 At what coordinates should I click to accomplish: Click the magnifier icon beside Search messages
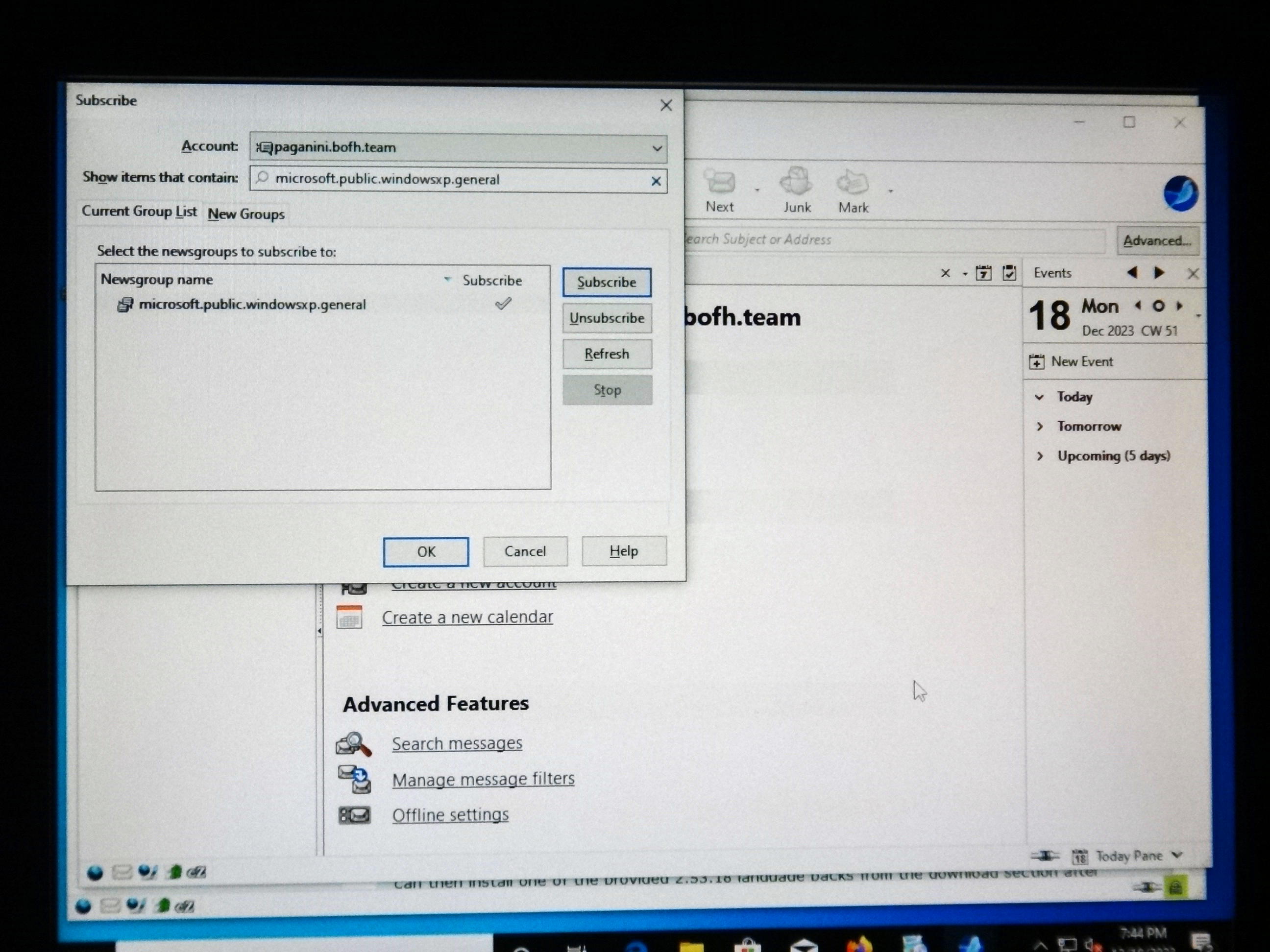[354, 744]
